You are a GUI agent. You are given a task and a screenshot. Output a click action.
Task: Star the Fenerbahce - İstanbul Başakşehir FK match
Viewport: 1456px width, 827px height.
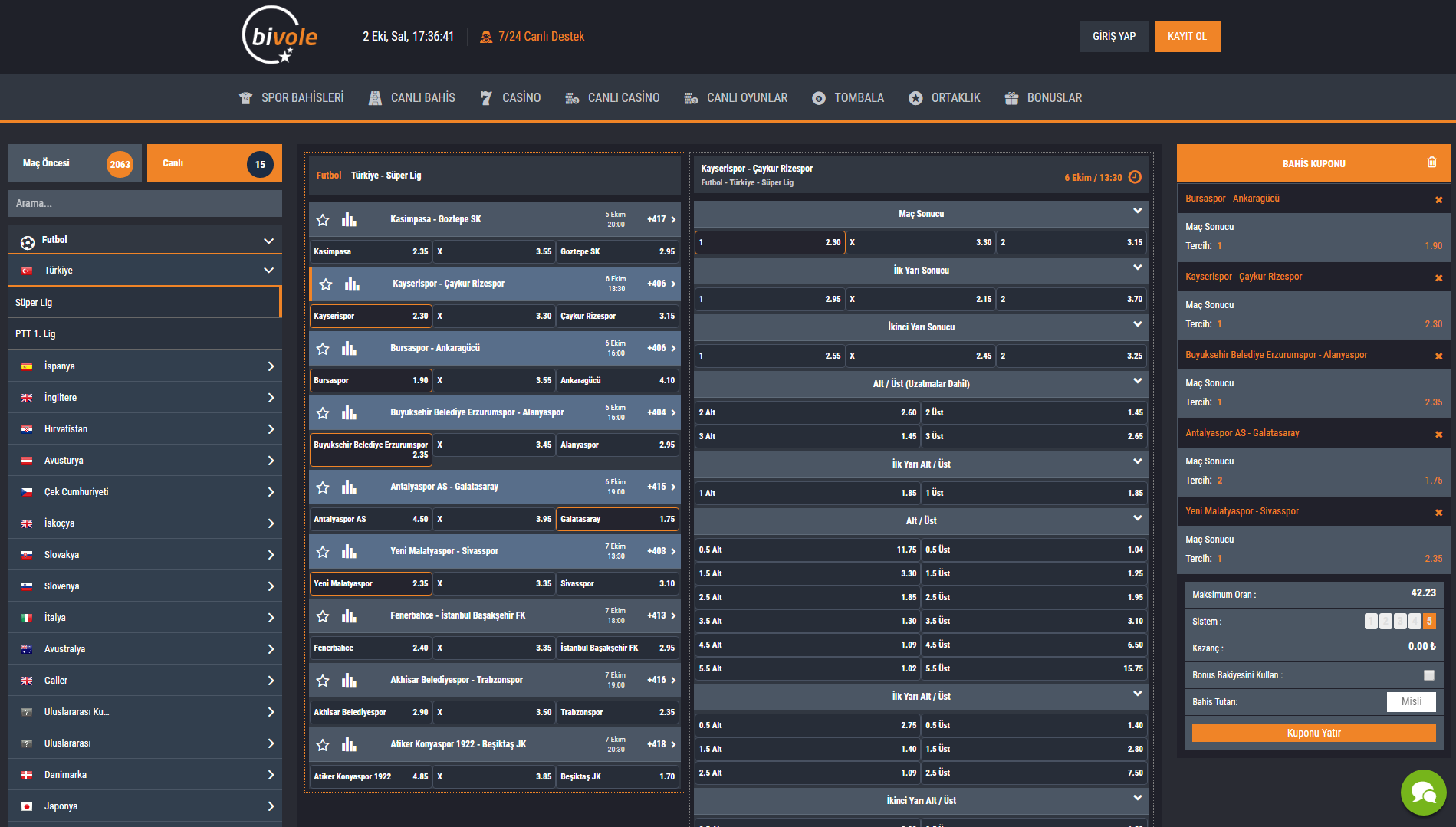323,616
